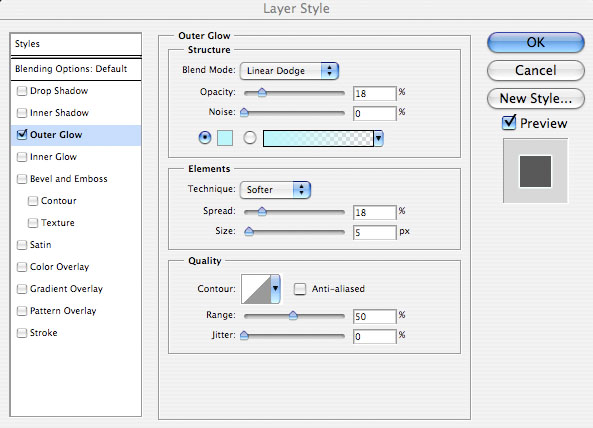Click the contour curve thumbnail
The height and width of the screenshot is (428, 593).
coord(256,289)
